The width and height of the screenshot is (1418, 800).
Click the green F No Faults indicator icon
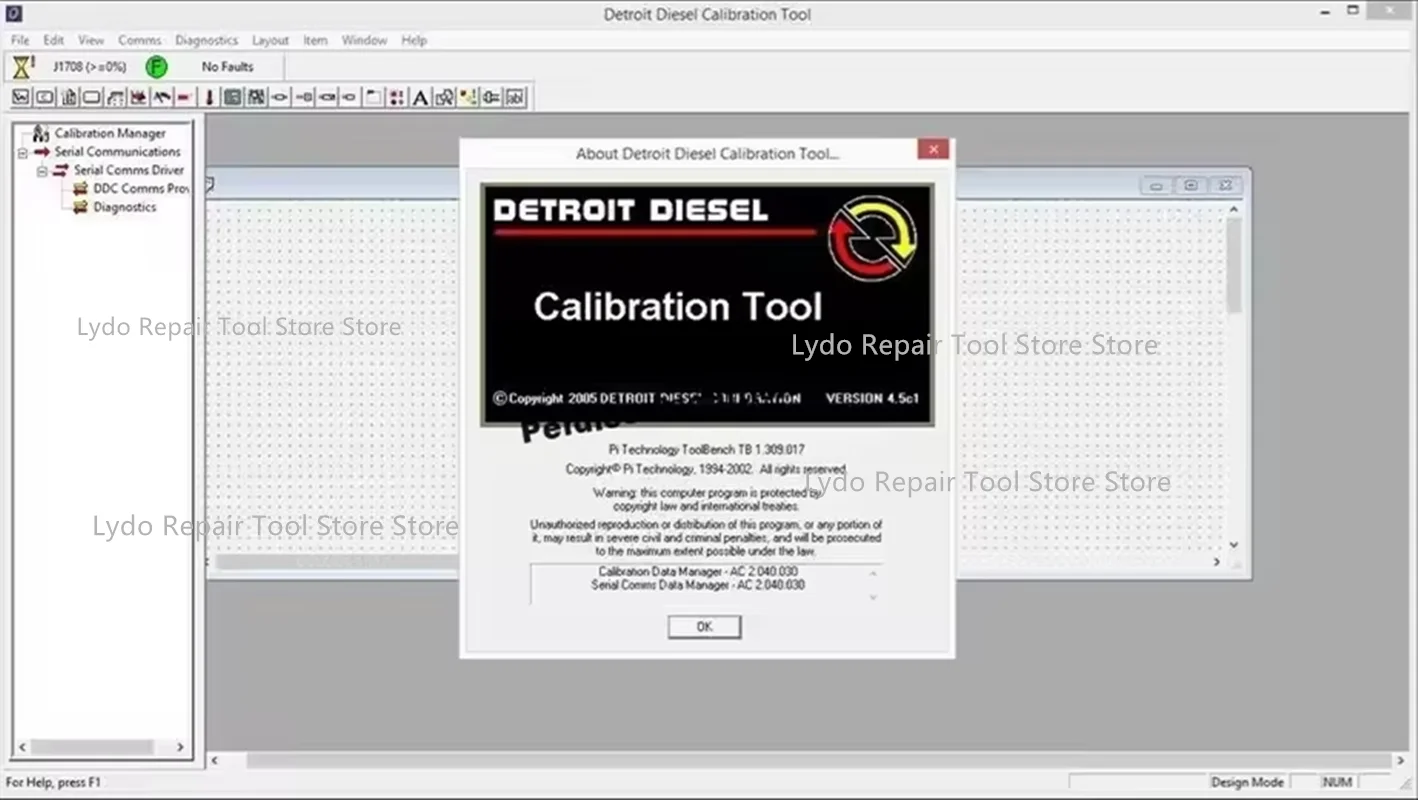tap(156, 66)
